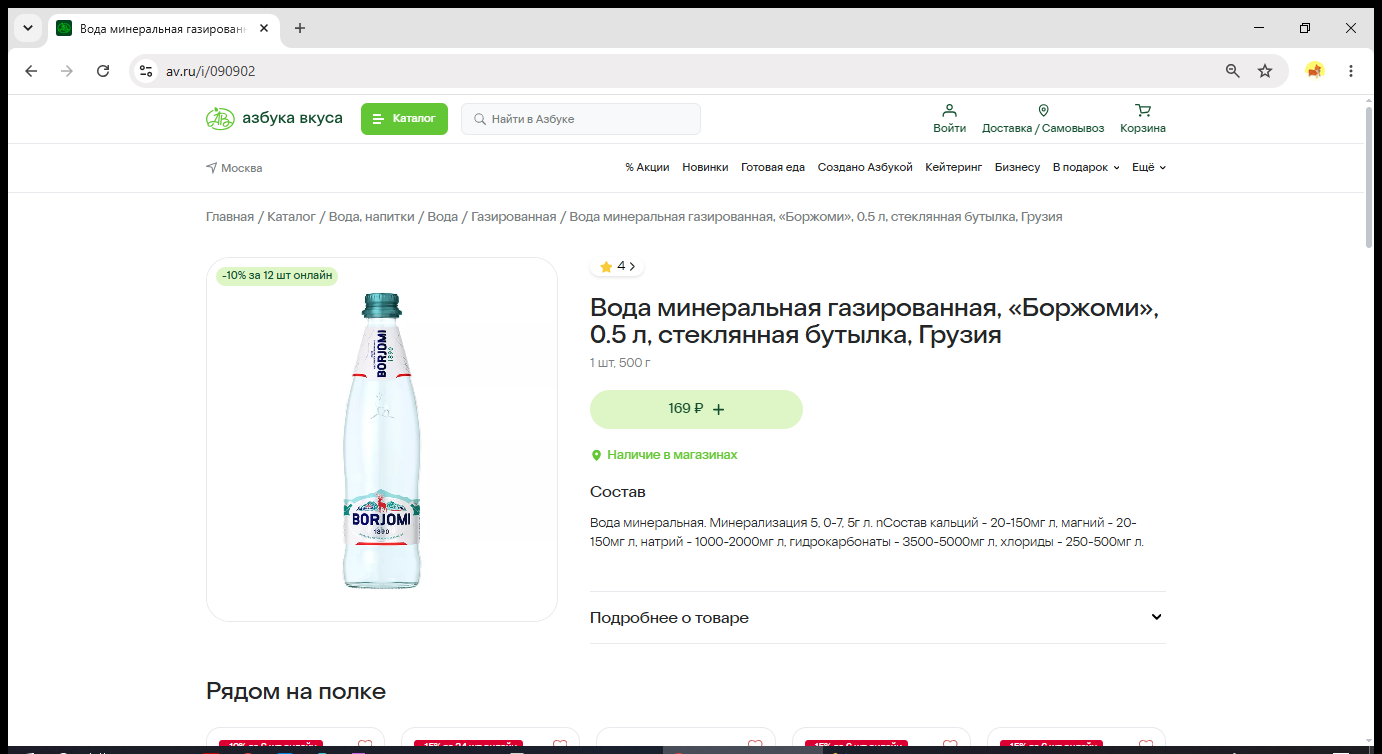Image resolution: width=1382 pixels, height=754 pixels.
Task: Focus the Найти в Азбуке search field
Action: [581, 119]
